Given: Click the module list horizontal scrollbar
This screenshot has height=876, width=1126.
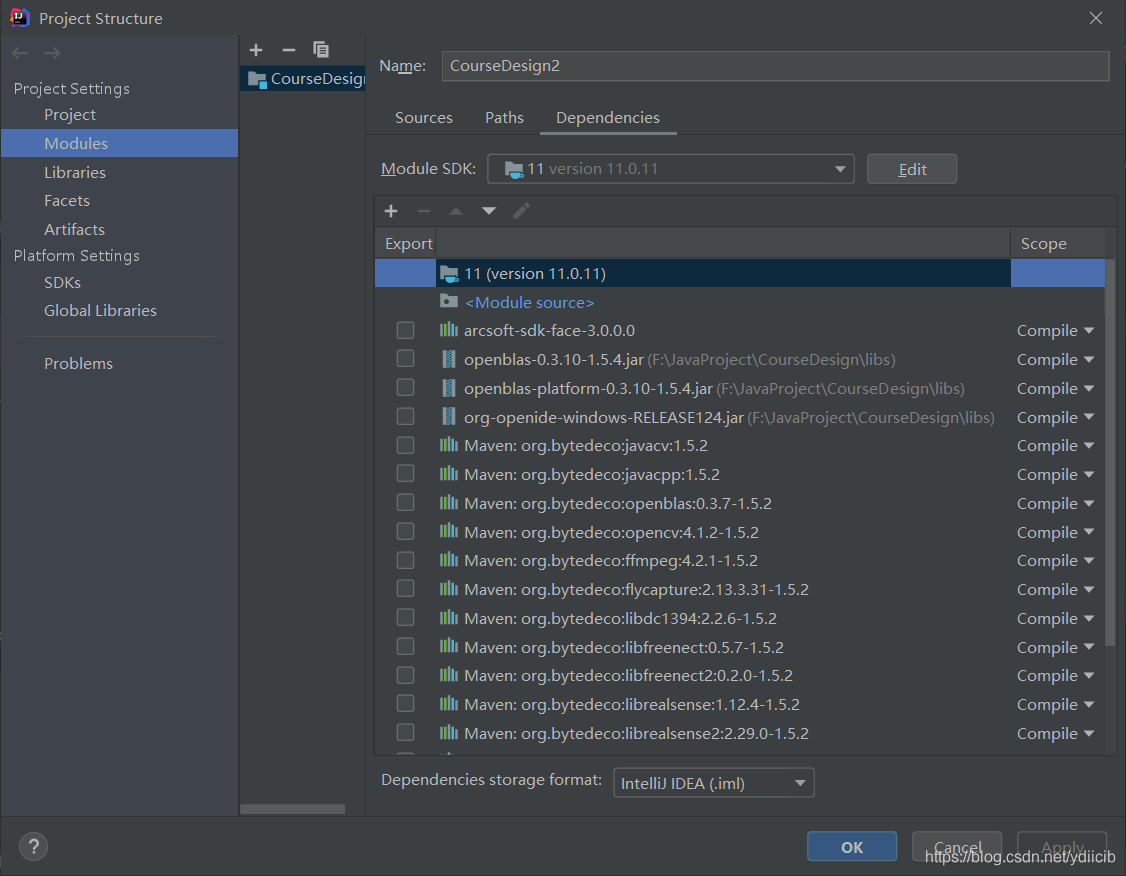Looking at the screenshot, I should point(292,809).
